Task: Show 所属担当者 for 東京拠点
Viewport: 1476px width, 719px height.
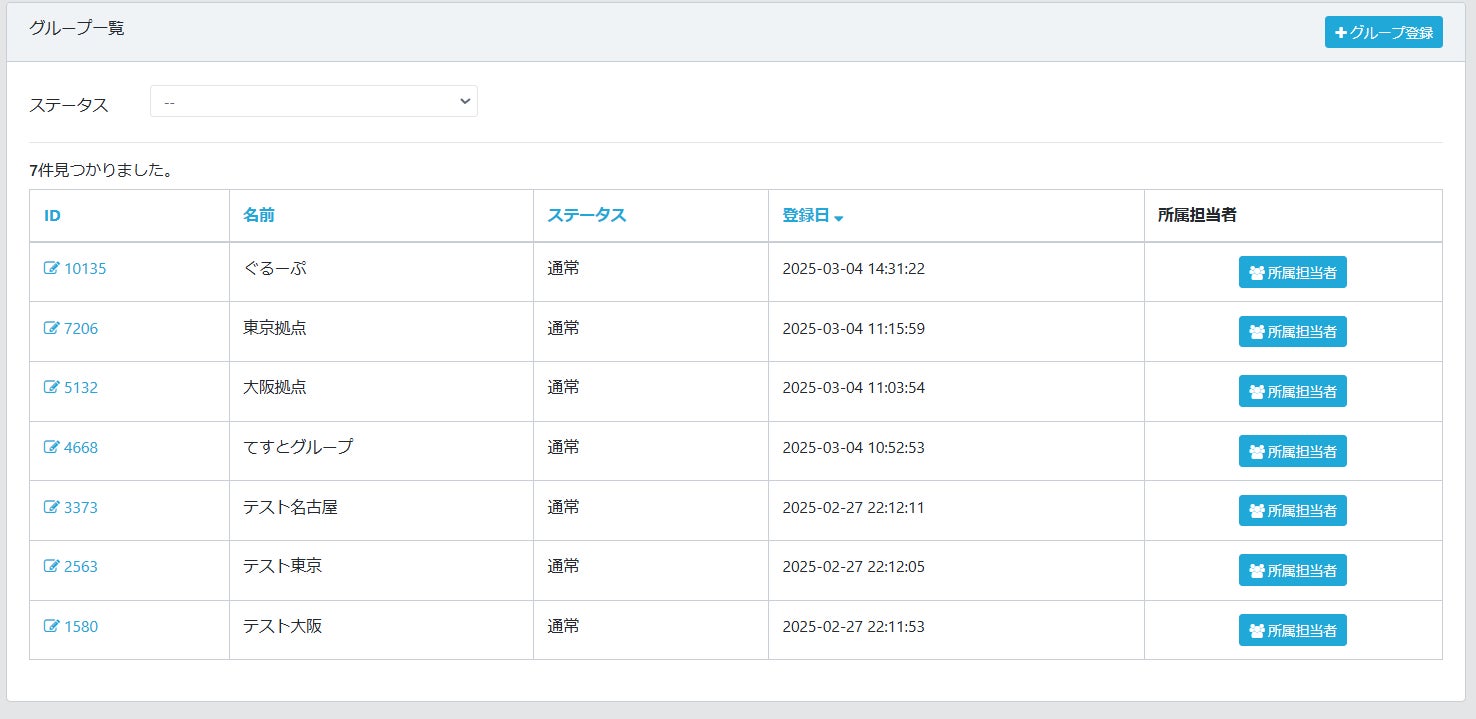Action: click(x=1292, y=332)
